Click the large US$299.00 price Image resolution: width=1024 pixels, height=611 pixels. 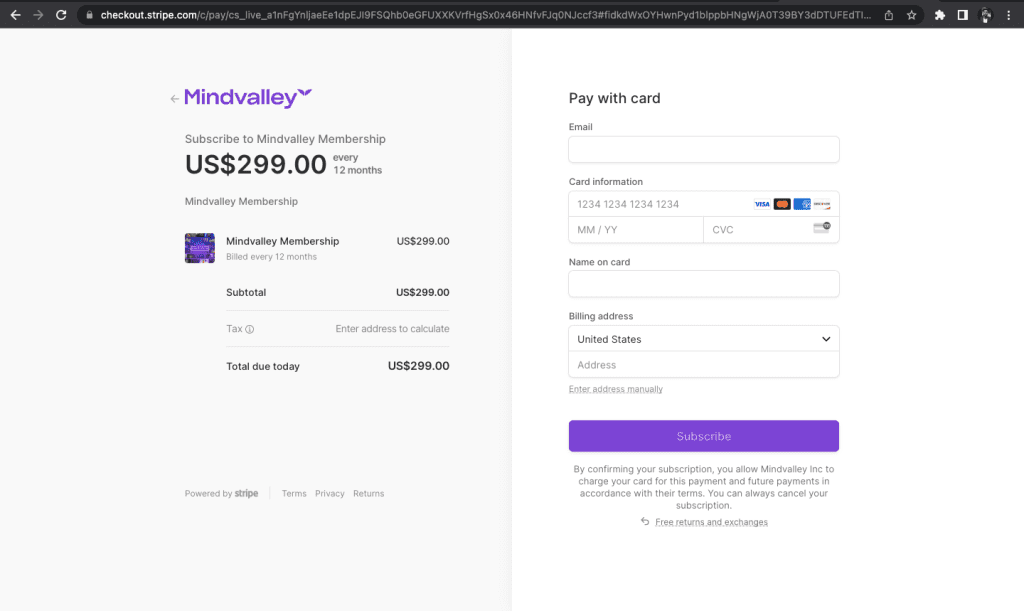pos(255,164)
